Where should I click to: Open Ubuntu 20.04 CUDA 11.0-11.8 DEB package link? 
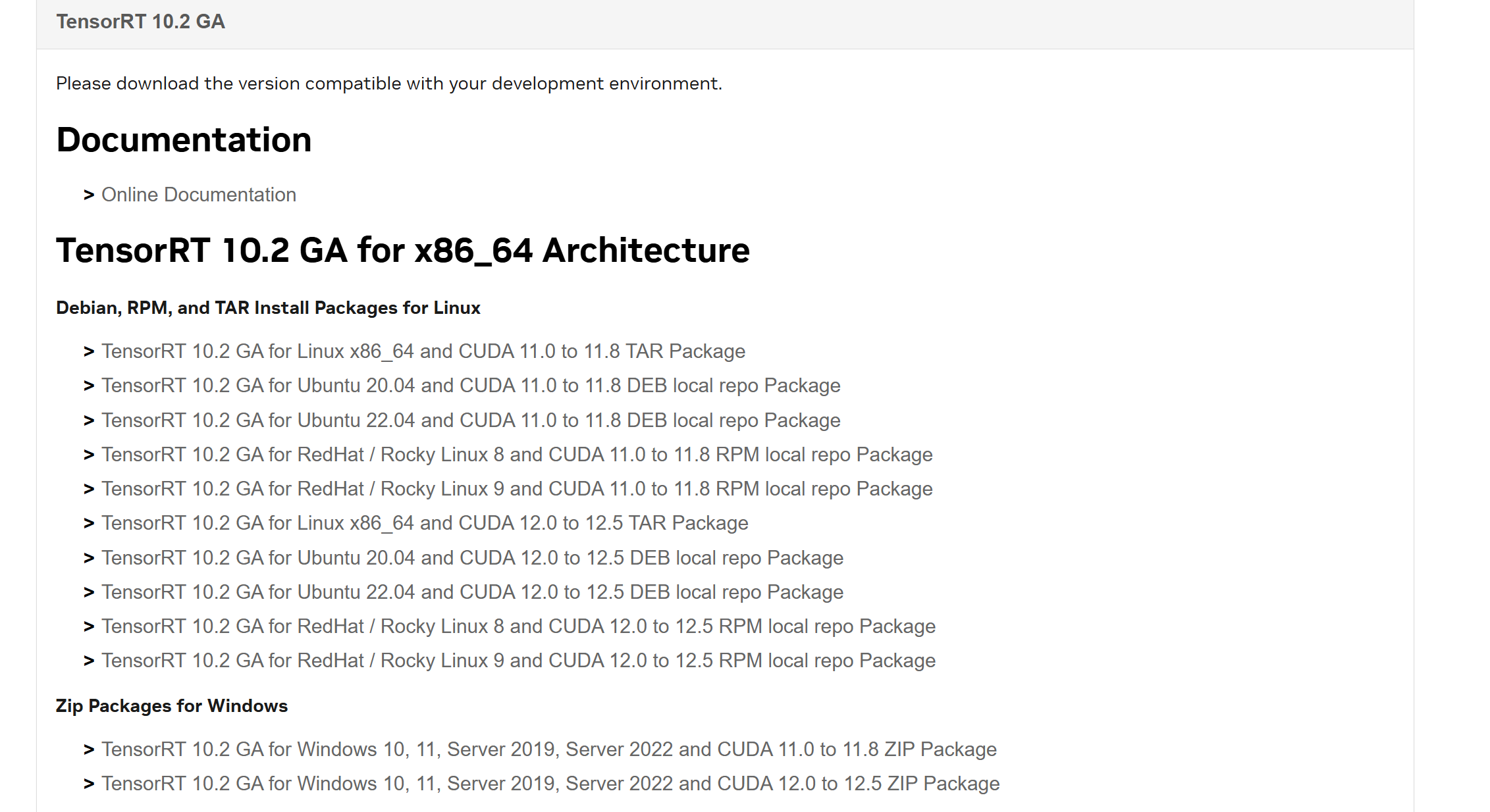(470, 386)
